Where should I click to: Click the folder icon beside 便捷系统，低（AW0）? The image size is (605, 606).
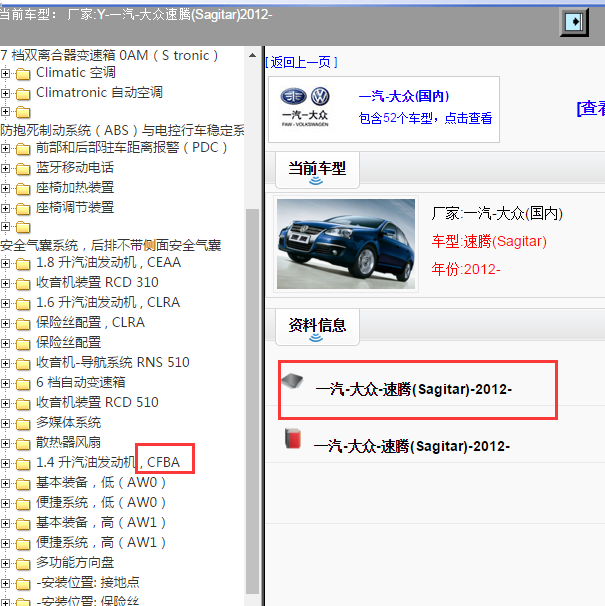[x=23, y=504]
